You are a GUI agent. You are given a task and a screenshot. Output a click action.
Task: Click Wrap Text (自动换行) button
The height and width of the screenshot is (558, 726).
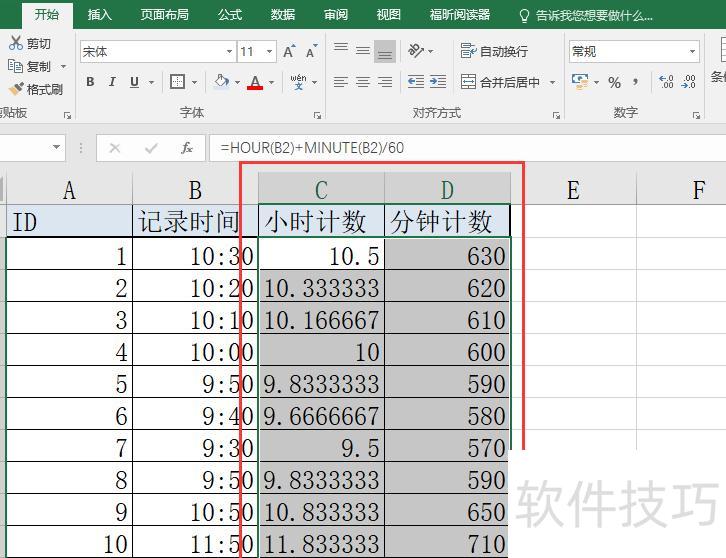tap(494, 51)
